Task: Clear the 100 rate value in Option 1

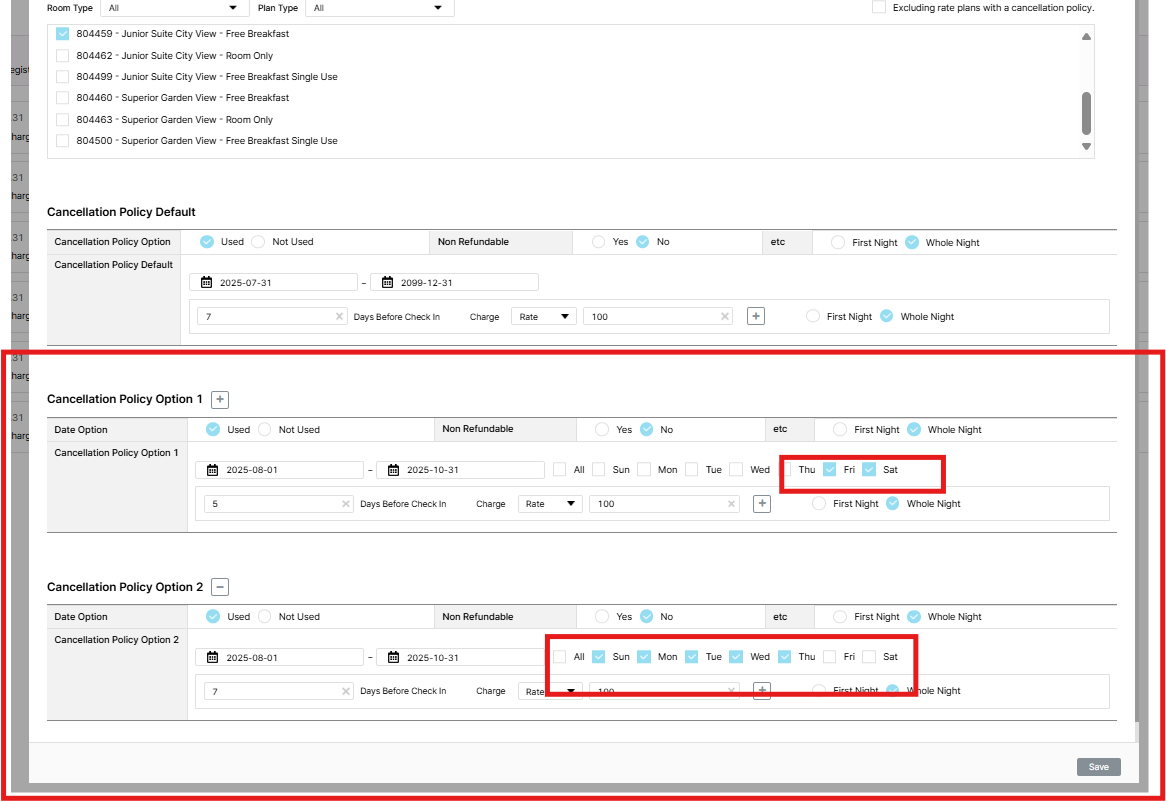Action: point(732,504)
